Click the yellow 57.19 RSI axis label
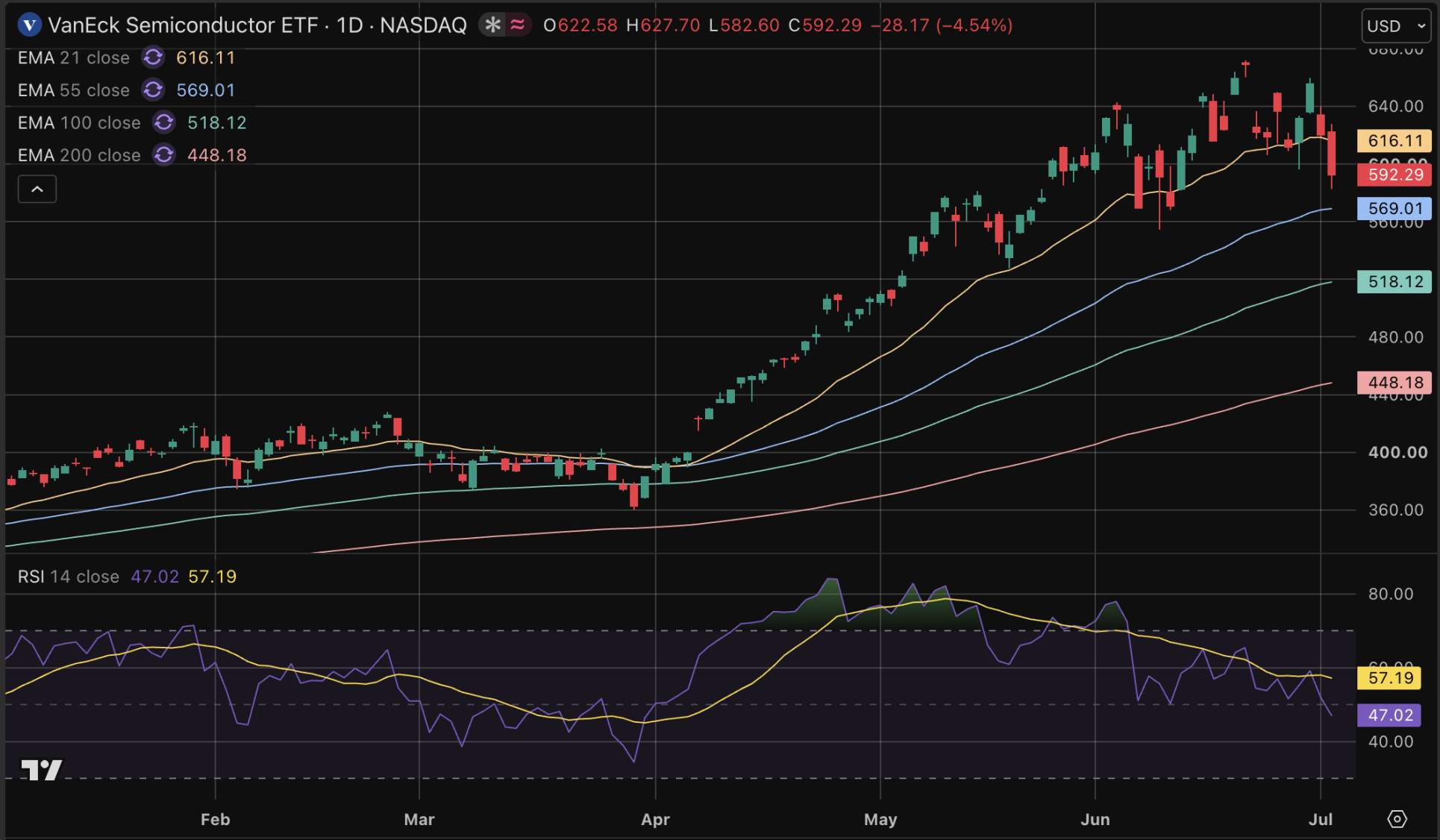 point(1389,678)
